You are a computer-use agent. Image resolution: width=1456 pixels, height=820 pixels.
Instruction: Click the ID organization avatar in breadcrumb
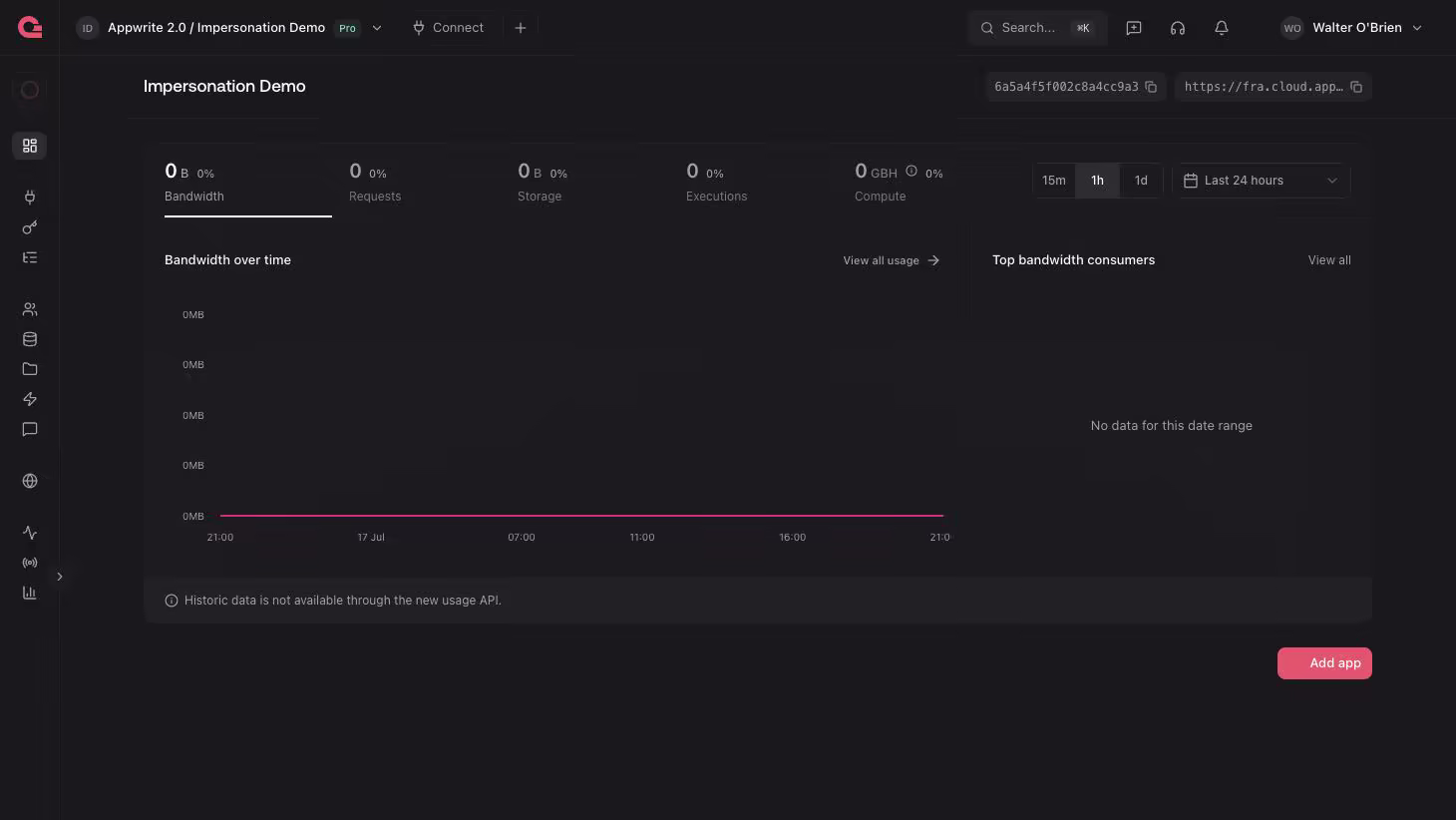tap(88, 28)
